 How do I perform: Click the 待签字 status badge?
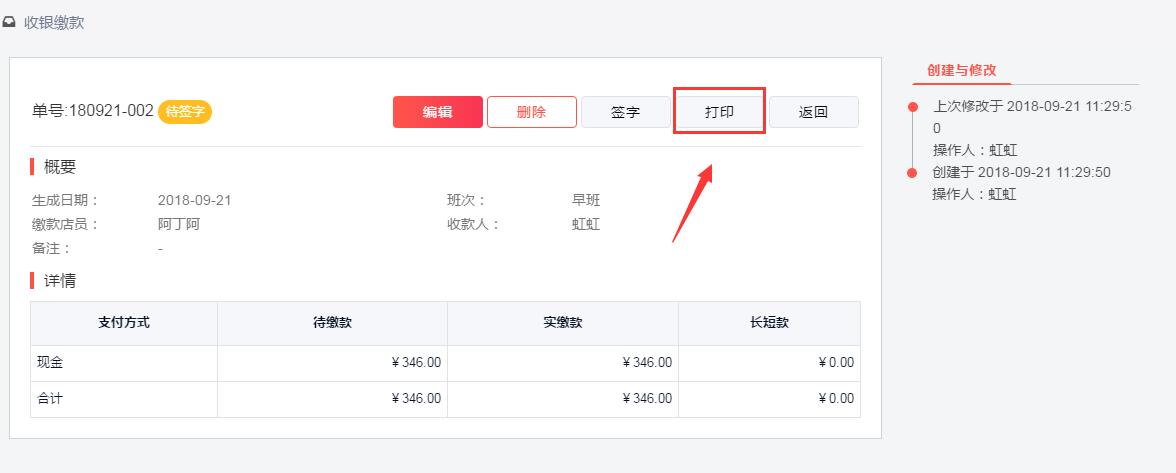click(x=185, y=111)
